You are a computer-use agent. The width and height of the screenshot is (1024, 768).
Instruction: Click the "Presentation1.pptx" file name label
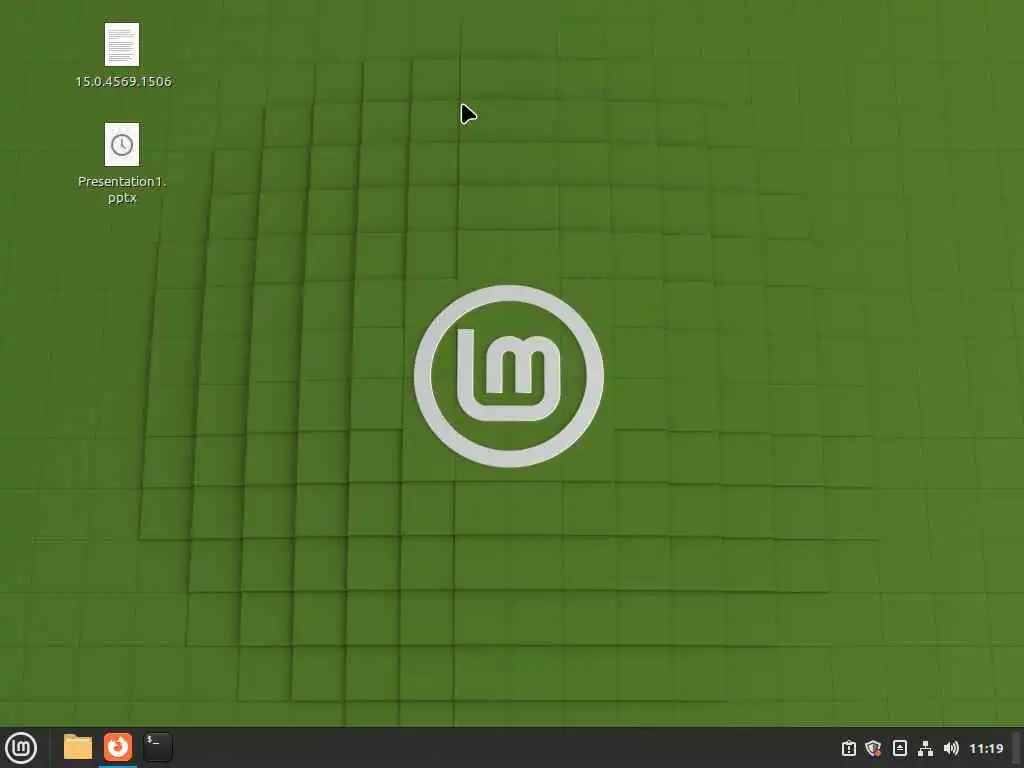coord(122,189)
